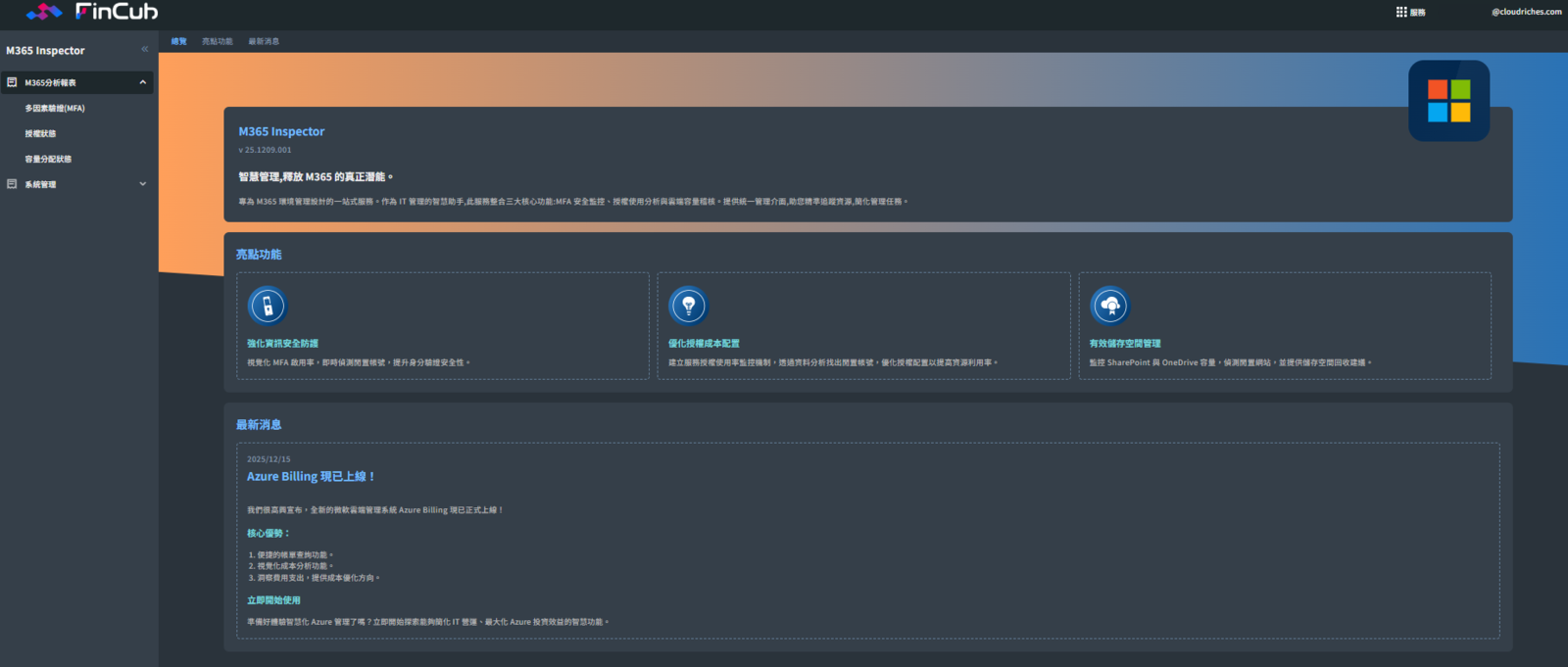Viewport: 1568px width, 667px height.
Task: Click the slogan 智慧管理,釋放 M365 的真正潛能
Action: point(316,177)
